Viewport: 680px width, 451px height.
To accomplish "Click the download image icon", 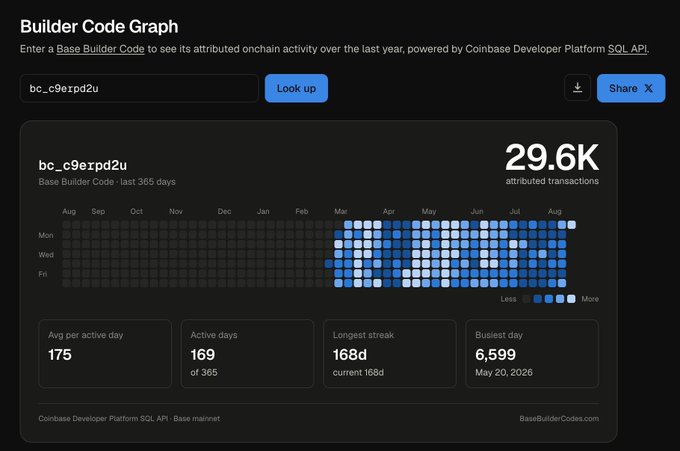I will coord(577,88).
